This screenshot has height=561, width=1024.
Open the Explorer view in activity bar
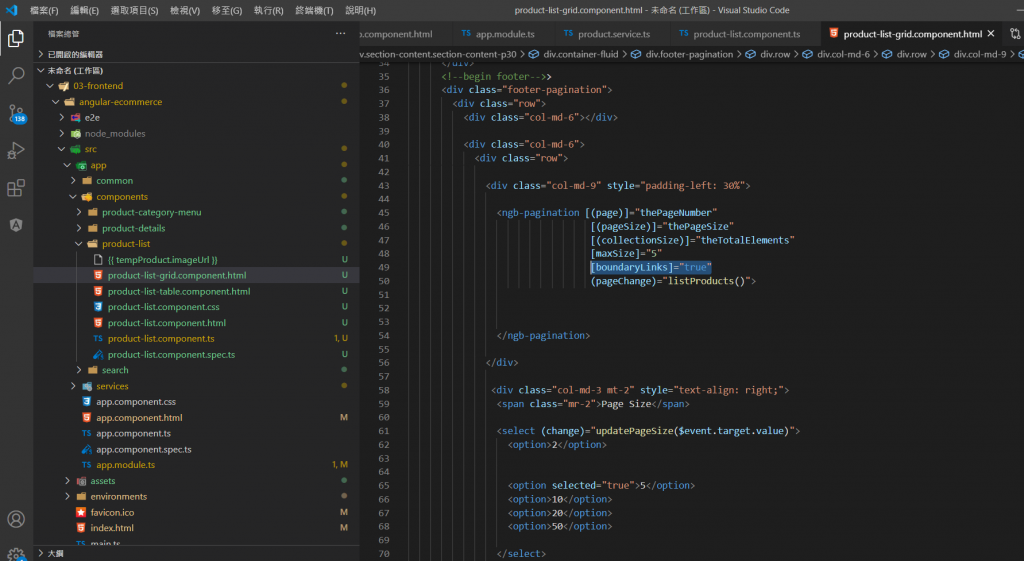click(16, 39)
